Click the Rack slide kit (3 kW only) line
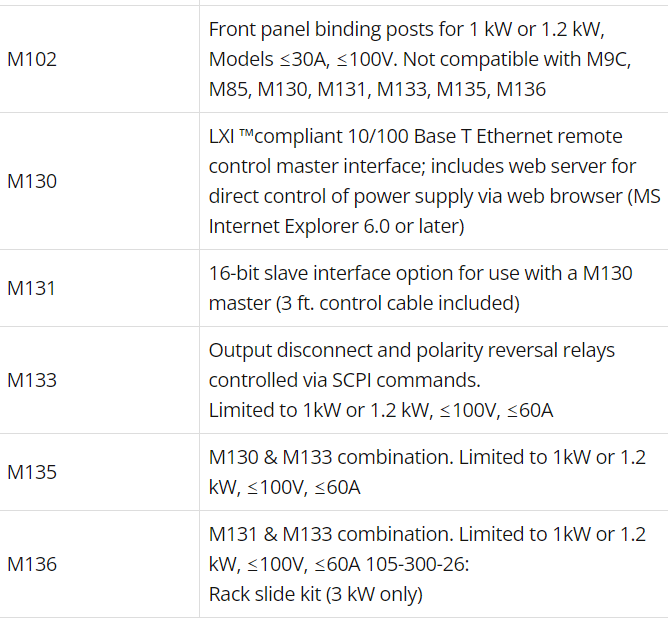 (x=316, y=594)
